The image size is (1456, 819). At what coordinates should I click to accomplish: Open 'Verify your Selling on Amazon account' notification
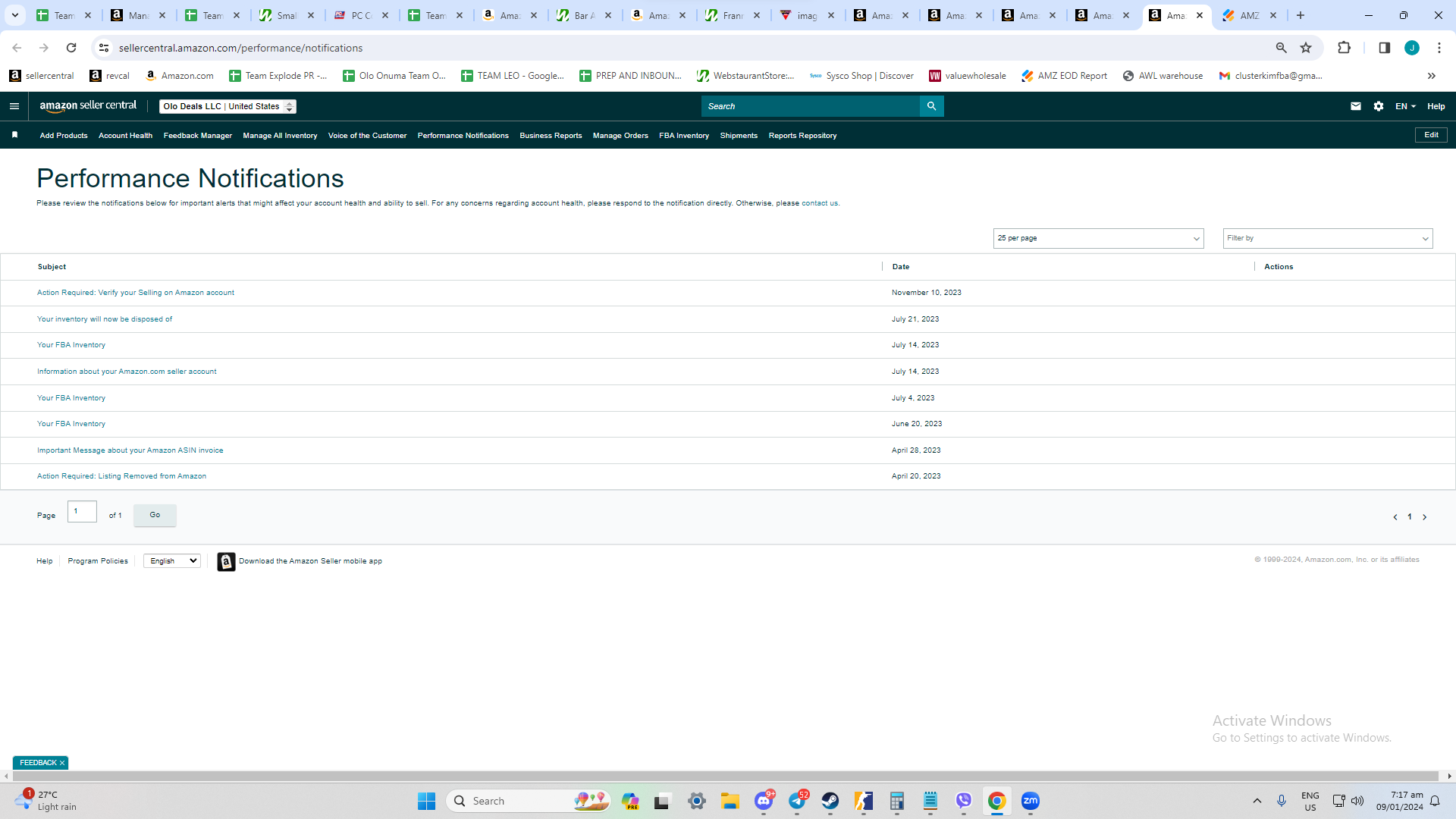click(136, 293)
